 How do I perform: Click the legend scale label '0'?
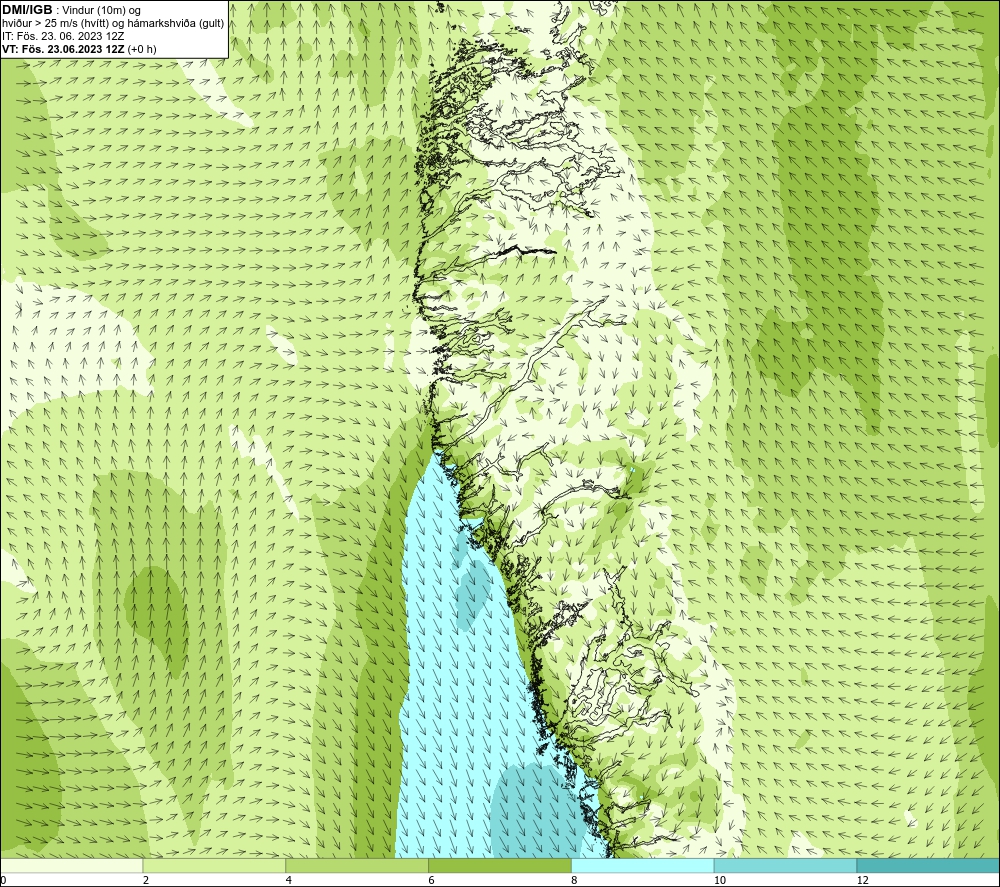tap(3, 880)
